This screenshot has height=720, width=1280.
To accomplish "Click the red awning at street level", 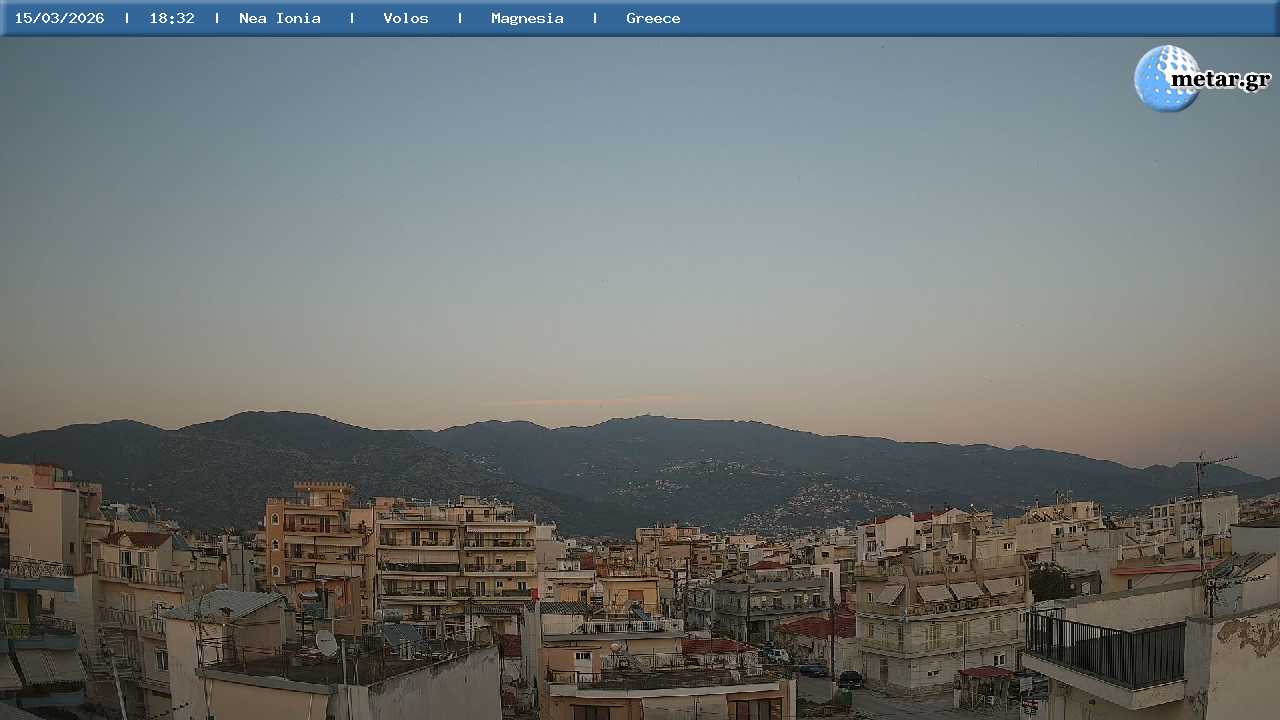I will [986, 672].
